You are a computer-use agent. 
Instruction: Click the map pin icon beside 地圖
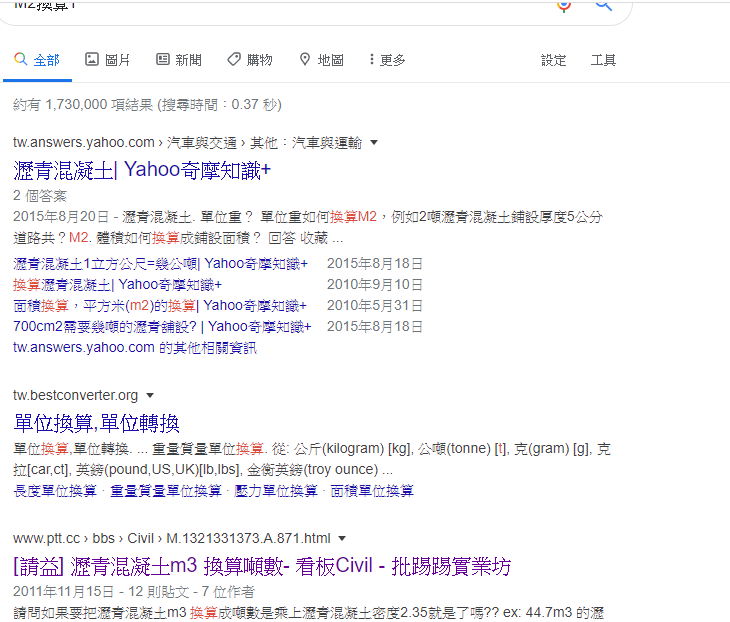point(305,59)
